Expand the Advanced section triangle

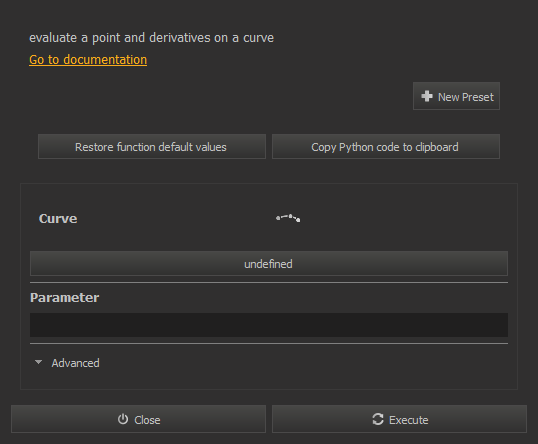38,362
